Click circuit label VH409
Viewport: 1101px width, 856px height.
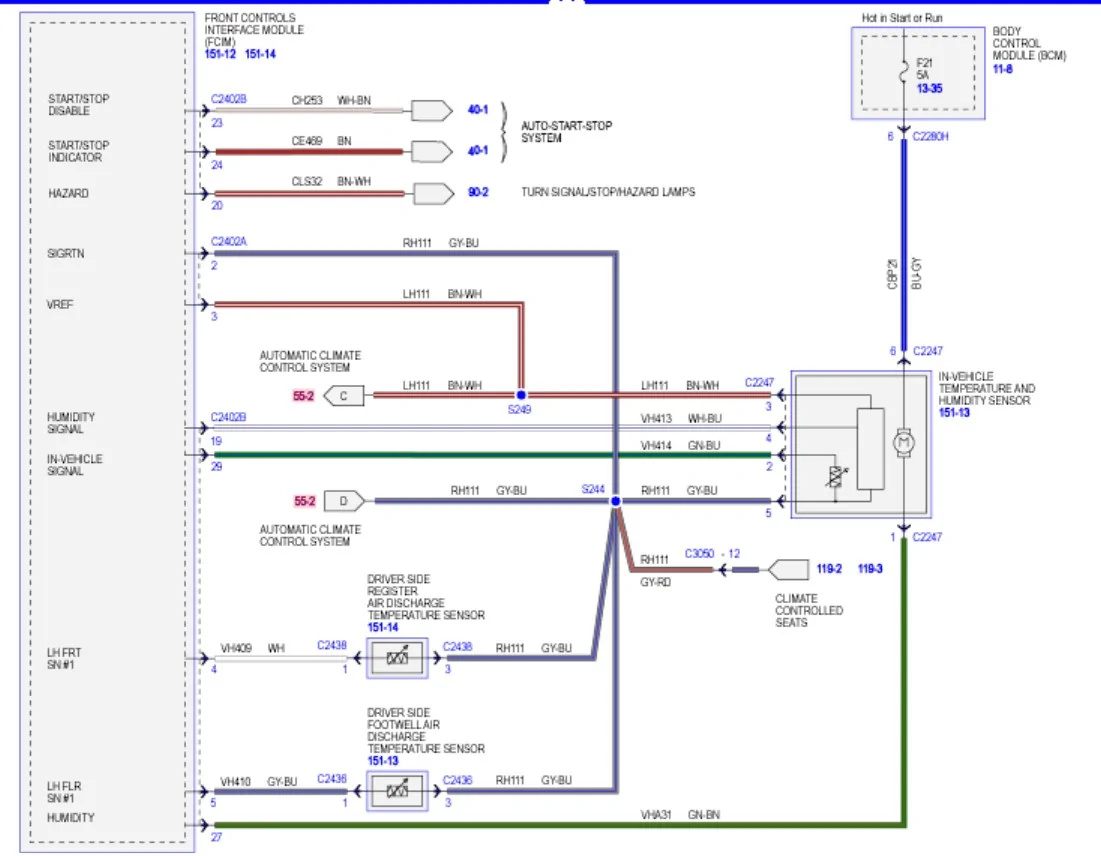[236, 648]
